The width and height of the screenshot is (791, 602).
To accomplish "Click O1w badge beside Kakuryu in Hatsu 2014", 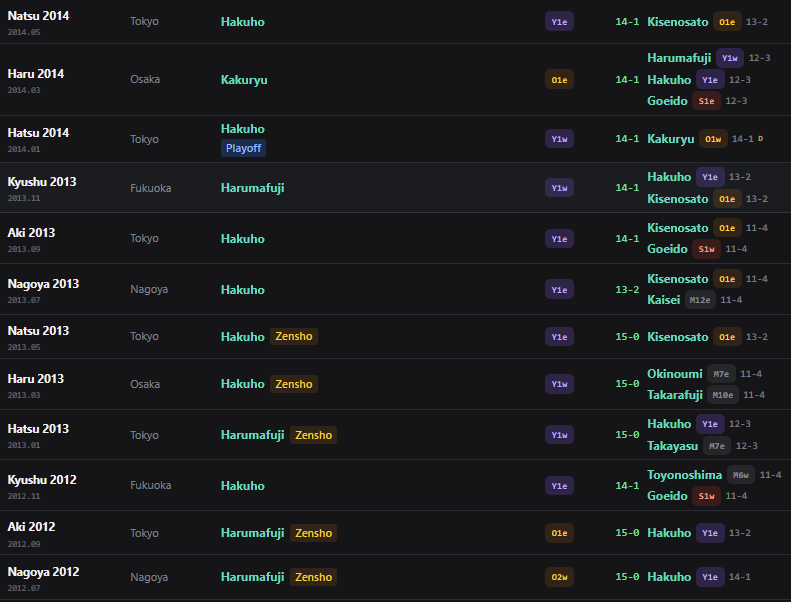I will pyautogui.click(x=713, y=139).
